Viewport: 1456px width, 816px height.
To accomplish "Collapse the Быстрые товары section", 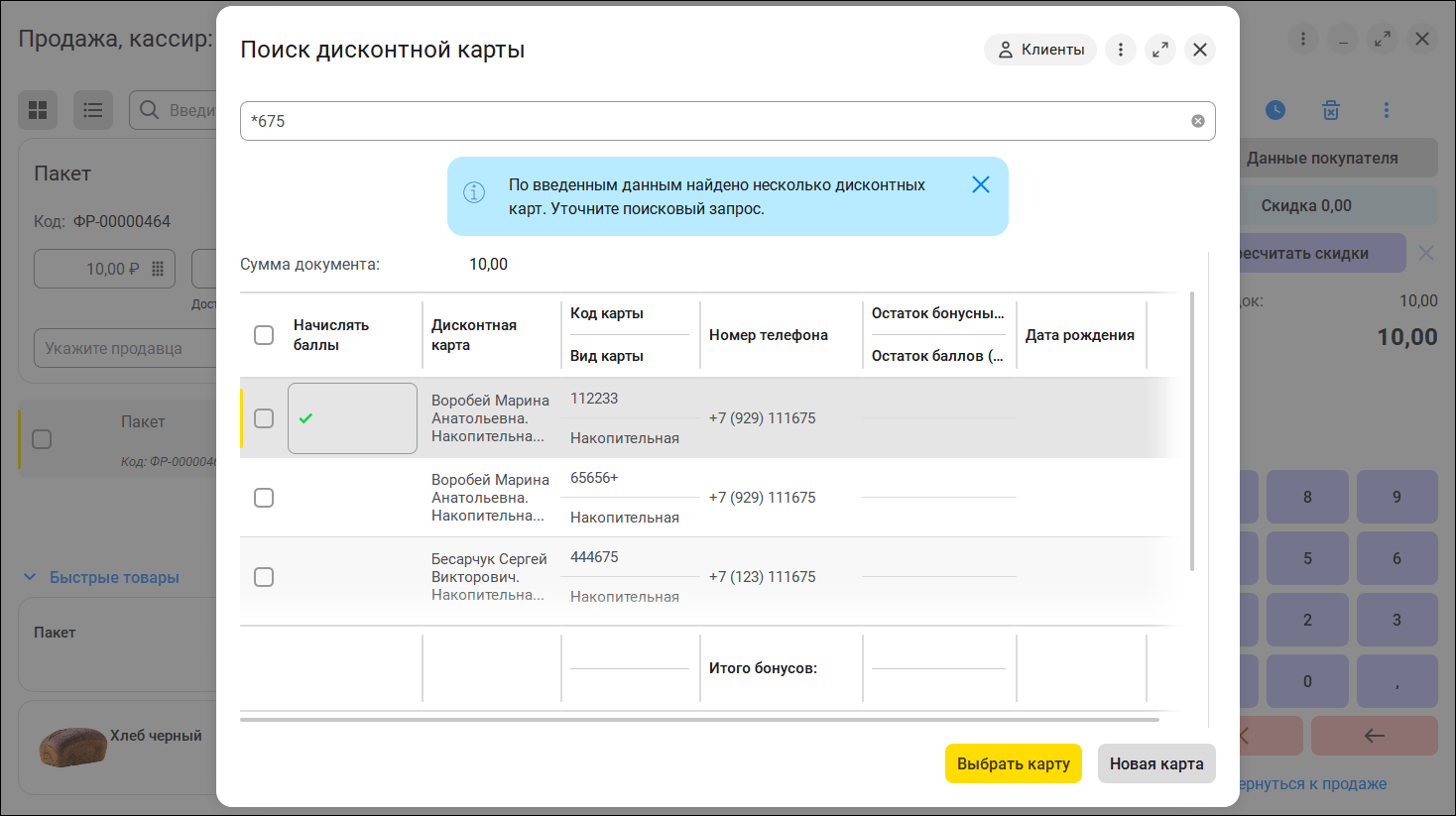I will [x=30, y=577].
